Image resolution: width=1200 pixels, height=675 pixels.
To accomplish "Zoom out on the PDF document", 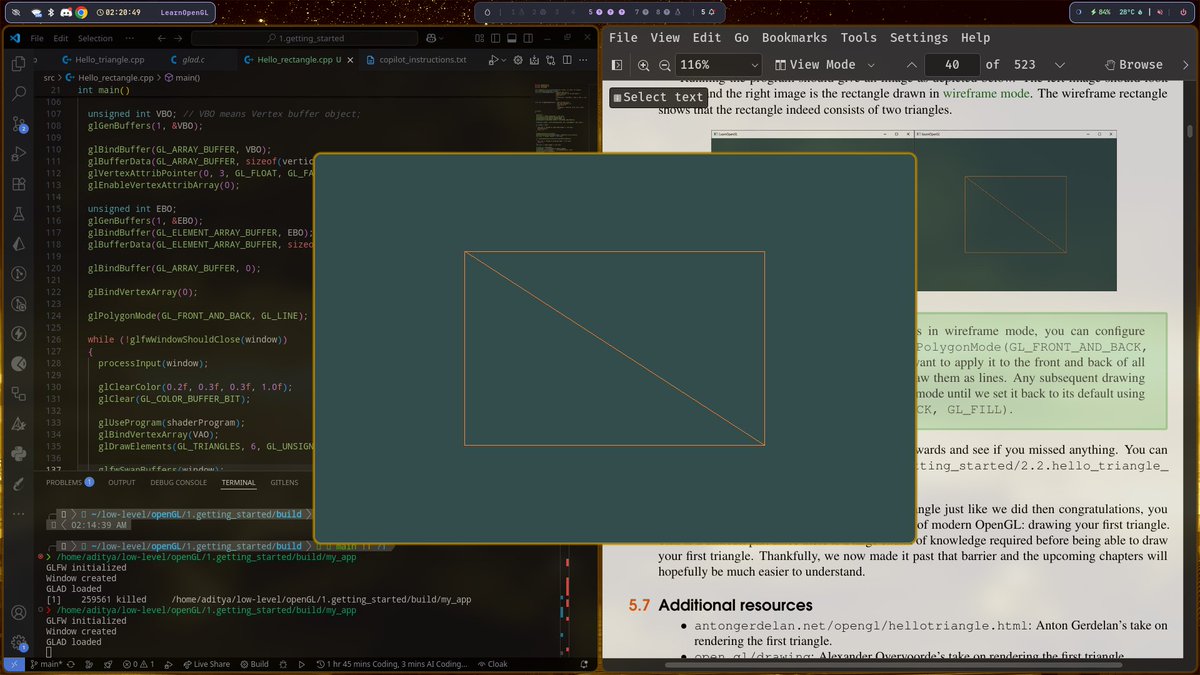I will point(665,64).
